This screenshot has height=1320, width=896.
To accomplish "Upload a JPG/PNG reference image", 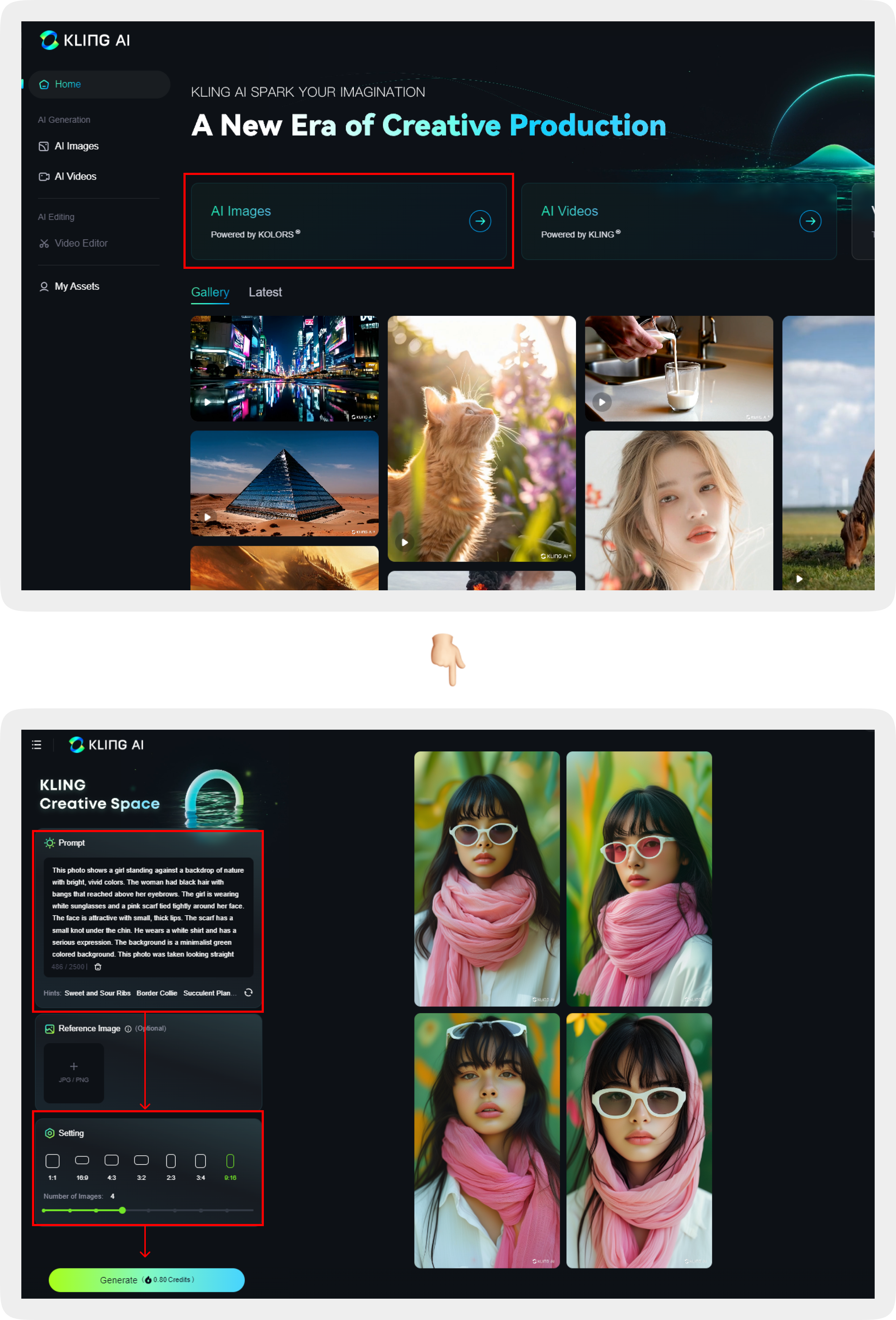I will (x=74, y=1072).
